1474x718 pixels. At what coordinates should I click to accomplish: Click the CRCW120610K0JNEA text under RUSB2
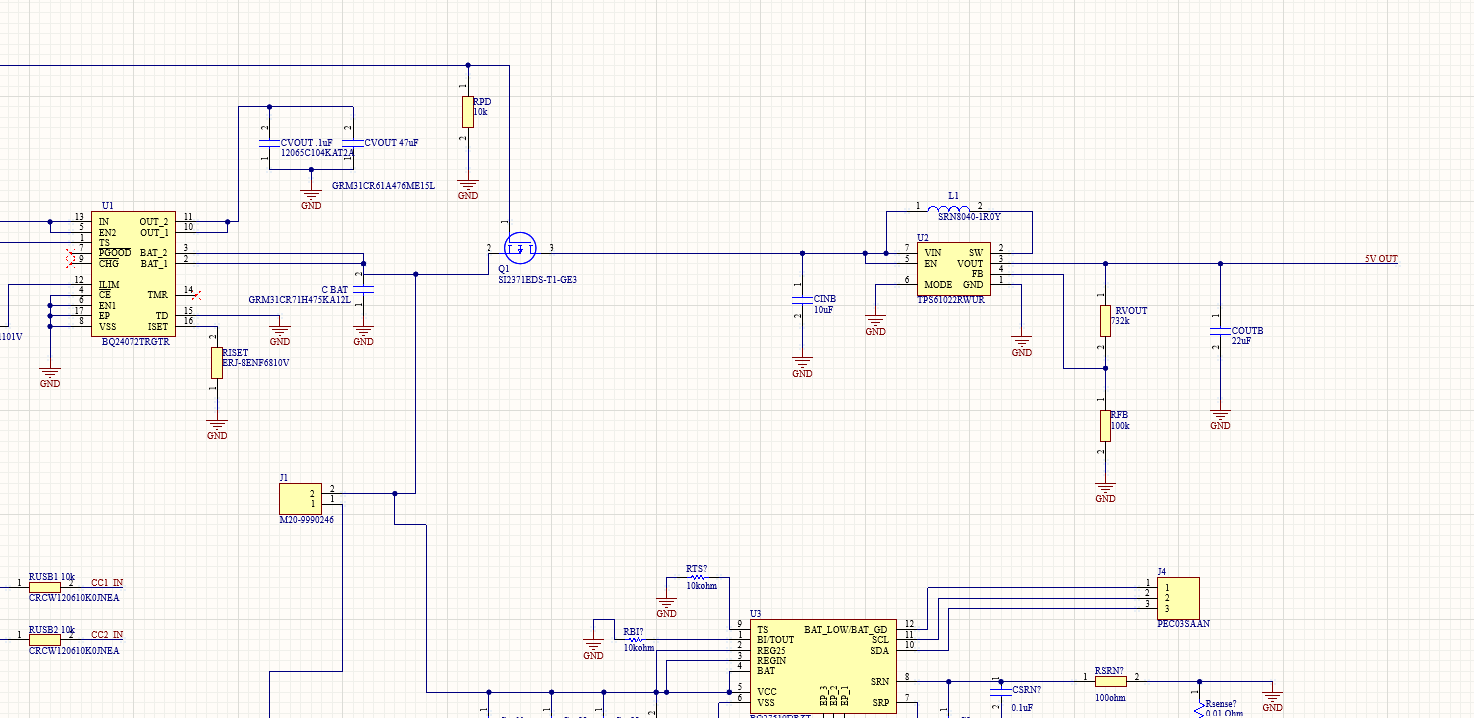pos(74,650)
